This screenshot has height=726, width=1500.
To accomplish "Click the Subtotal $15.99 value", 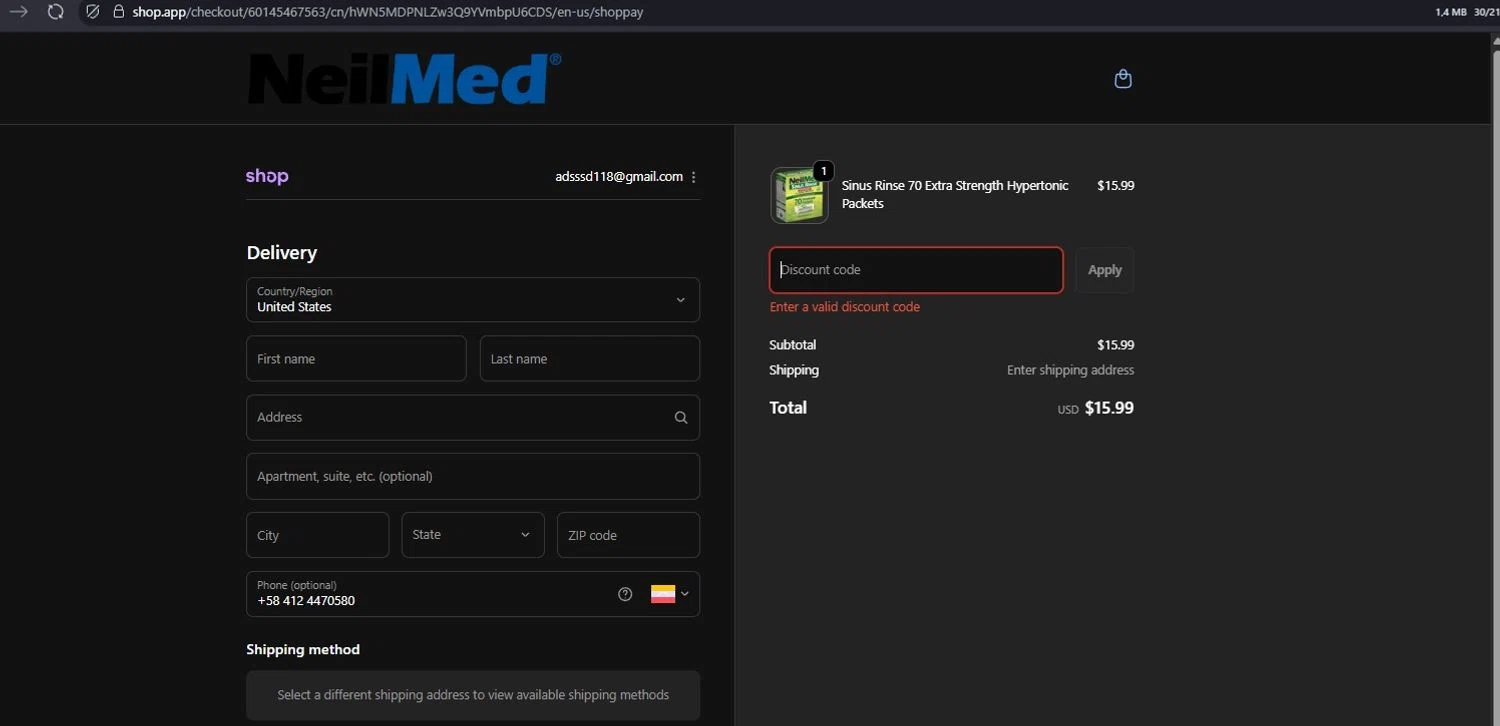I will pyautogui.click(x=1116, y=345).
